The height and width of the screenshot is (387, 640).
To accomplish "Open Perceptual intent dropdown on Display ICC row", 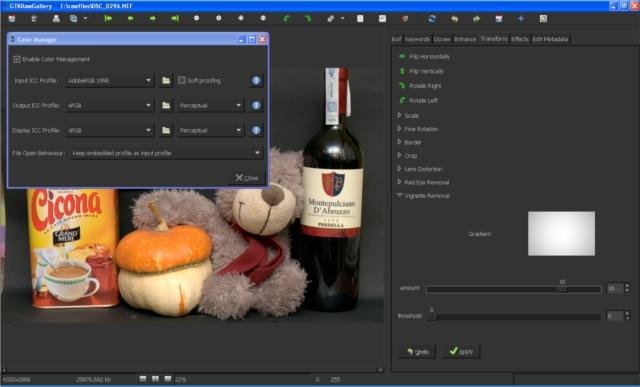I will tap(211, 130).
